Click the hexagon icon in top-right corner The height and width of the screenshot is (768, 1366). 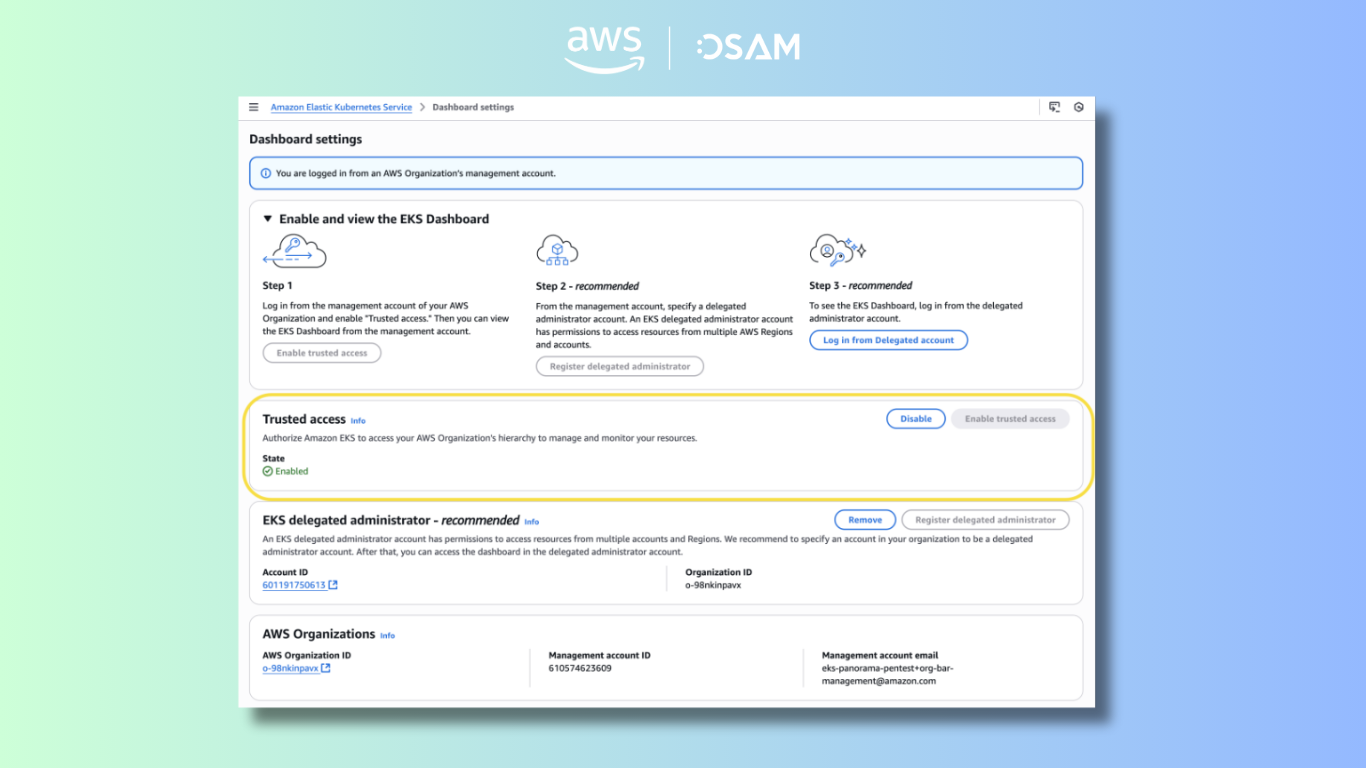click(1079, 107)
